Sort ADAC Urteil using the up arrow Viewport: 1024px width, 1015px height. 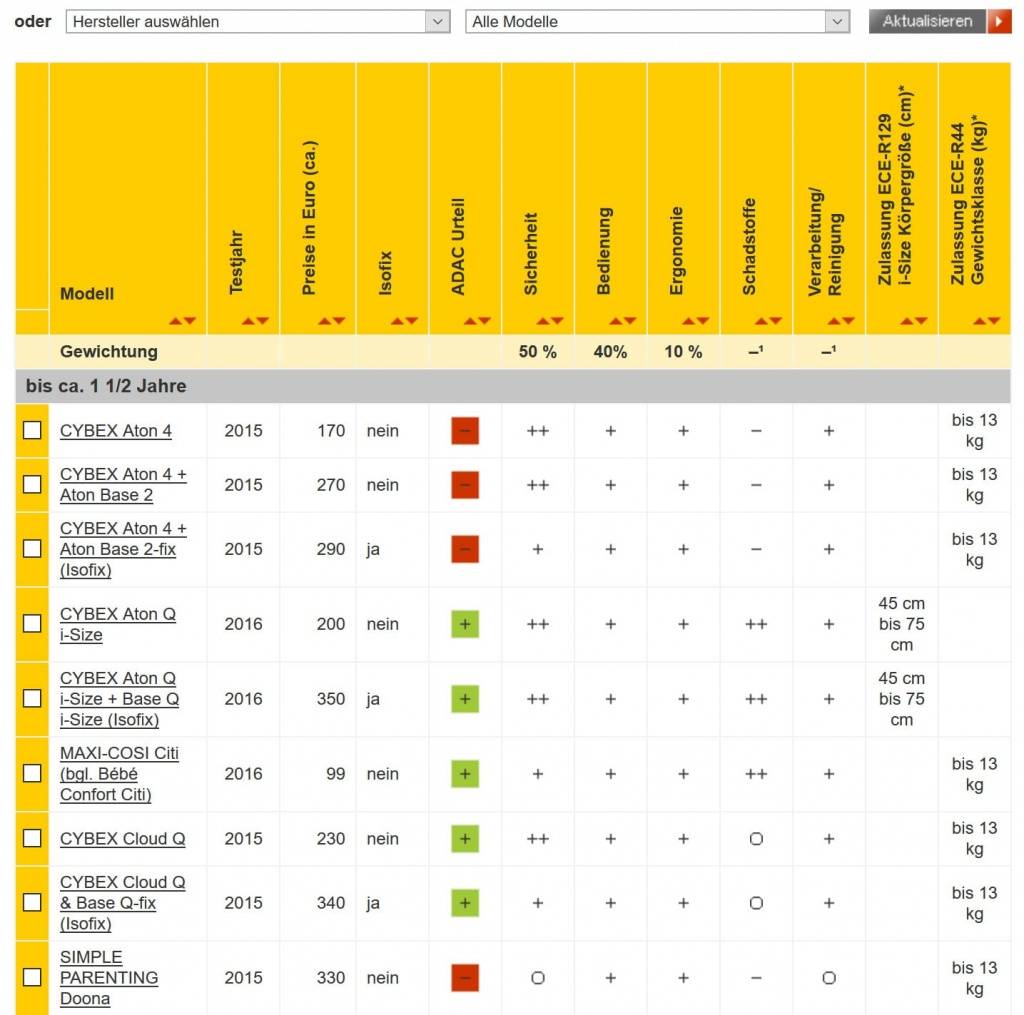click(x=470, y=321)
